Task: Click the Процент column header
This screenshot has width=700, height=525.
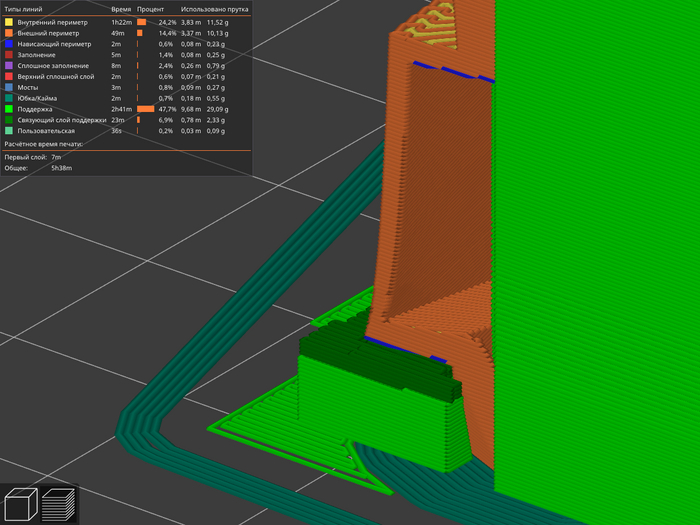Action: 151,8
